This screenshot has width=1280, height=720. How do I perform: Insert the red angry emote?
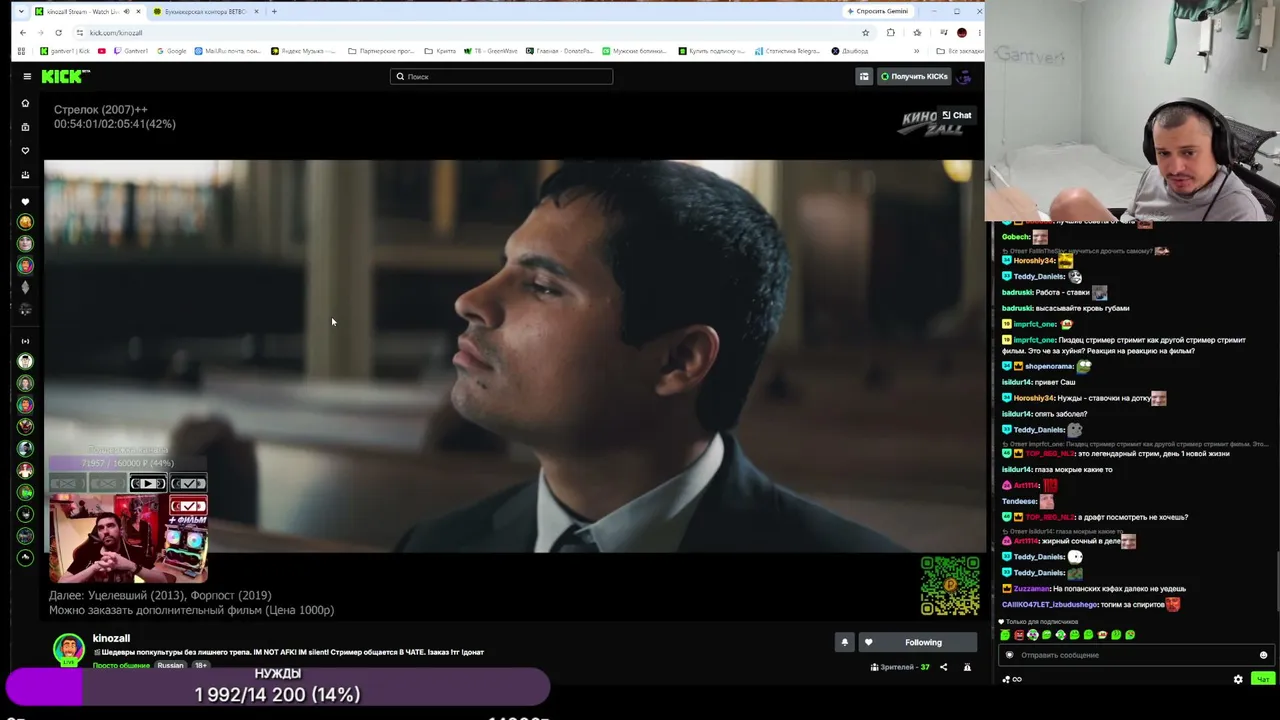(x=1019, y=635)
